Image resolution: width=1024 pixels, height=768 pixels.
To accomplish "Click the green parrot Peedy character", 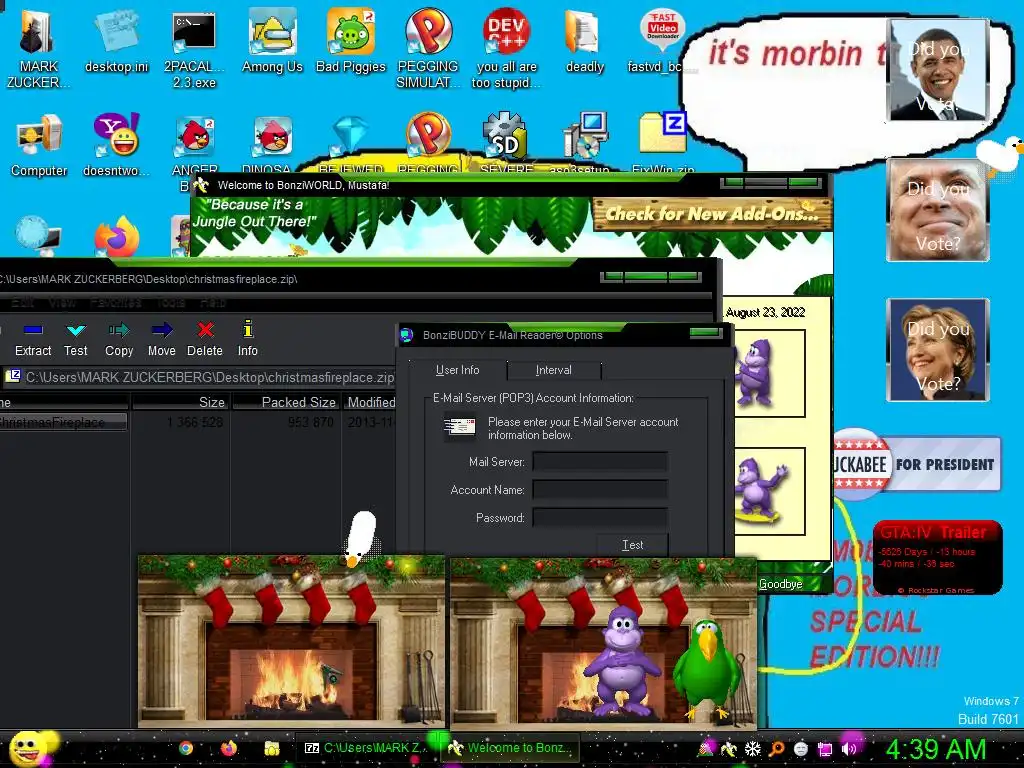I will (707, 668).
